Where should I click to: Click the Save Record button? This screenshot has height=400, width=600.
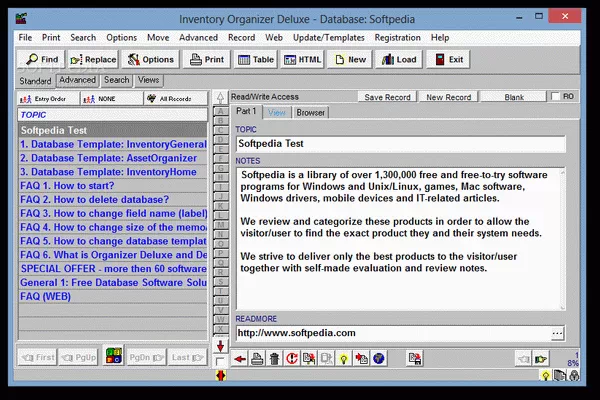click(387, 97)
